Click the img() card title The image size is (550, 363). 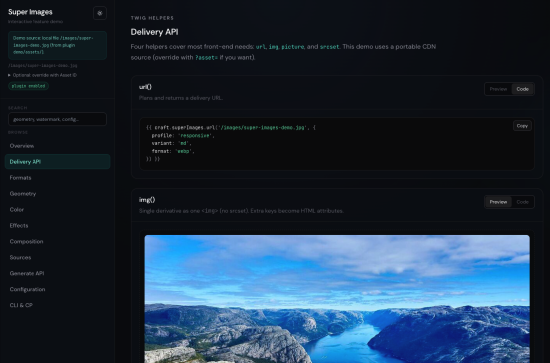[x=147, y=200]
